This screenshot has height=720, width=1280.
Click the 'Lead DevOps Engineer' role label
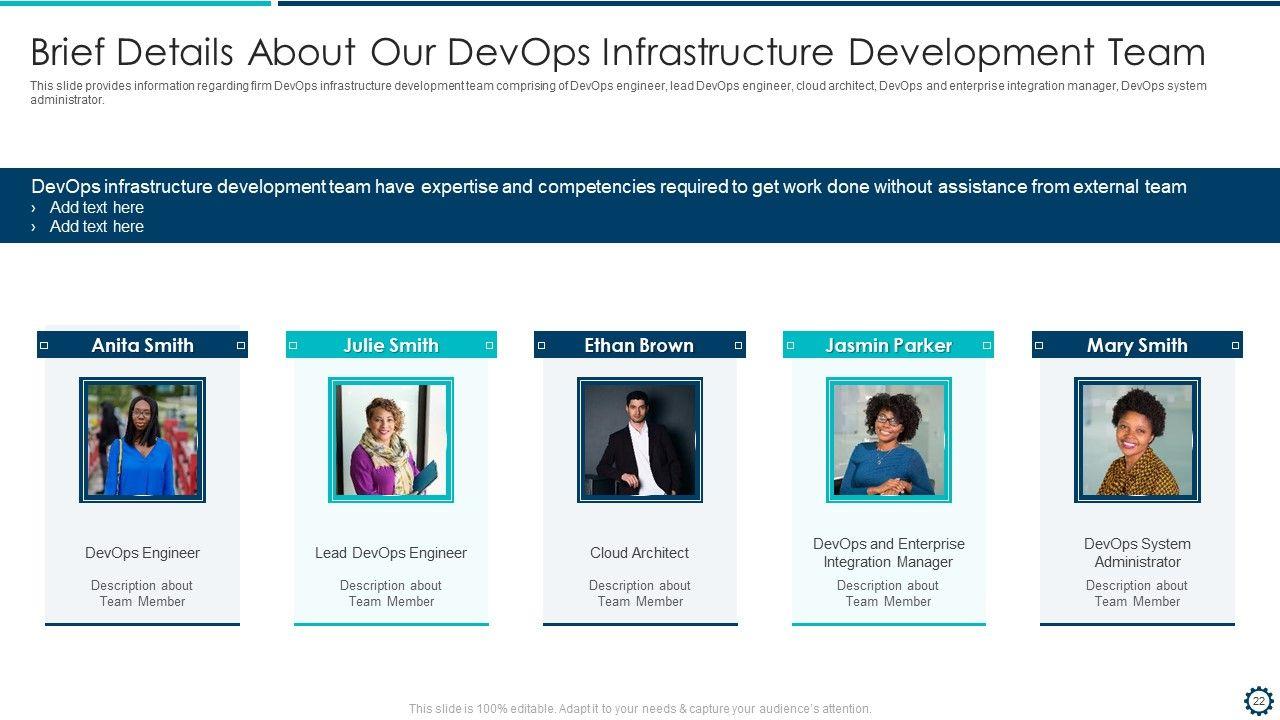coord(391,553)
